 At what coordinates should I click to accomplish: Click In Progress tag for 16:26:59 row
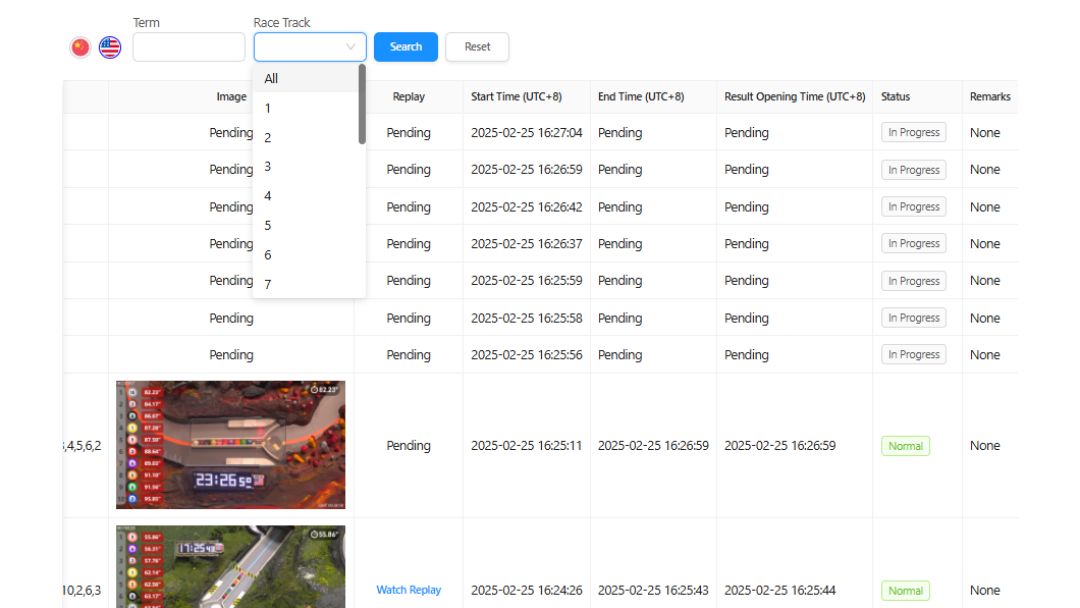(914, 169)
